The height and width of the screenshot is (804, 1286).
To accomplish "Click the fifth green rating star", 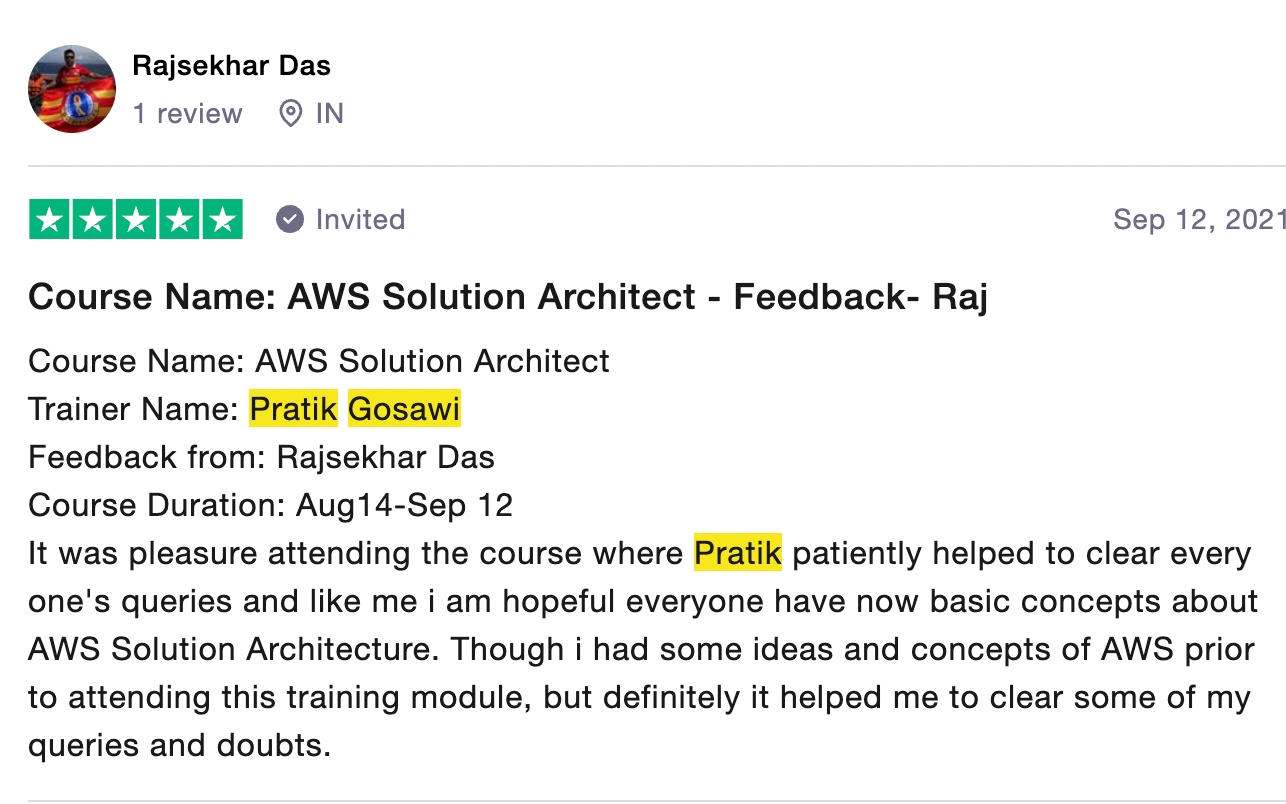I will 222,220.
